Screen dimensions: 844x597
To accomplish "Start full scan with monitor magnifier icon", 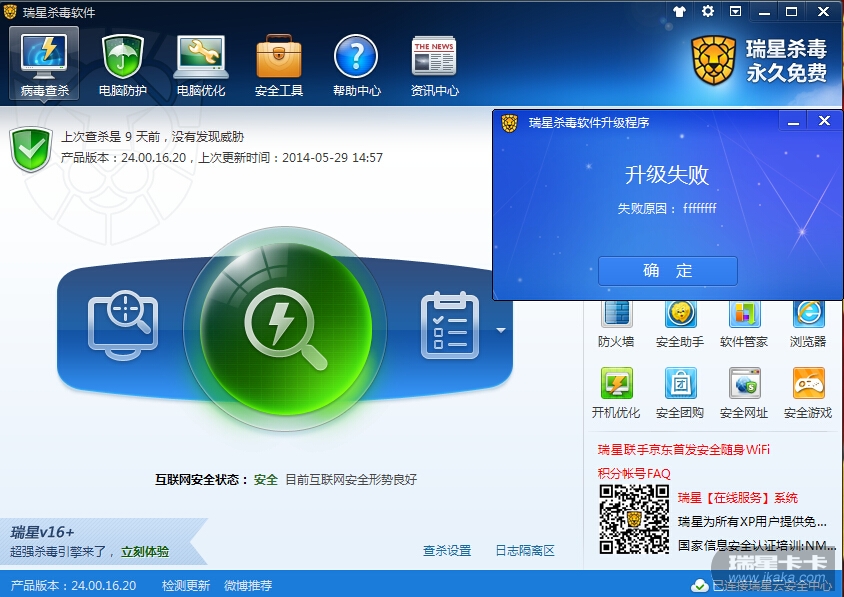I will coord(123,325).
